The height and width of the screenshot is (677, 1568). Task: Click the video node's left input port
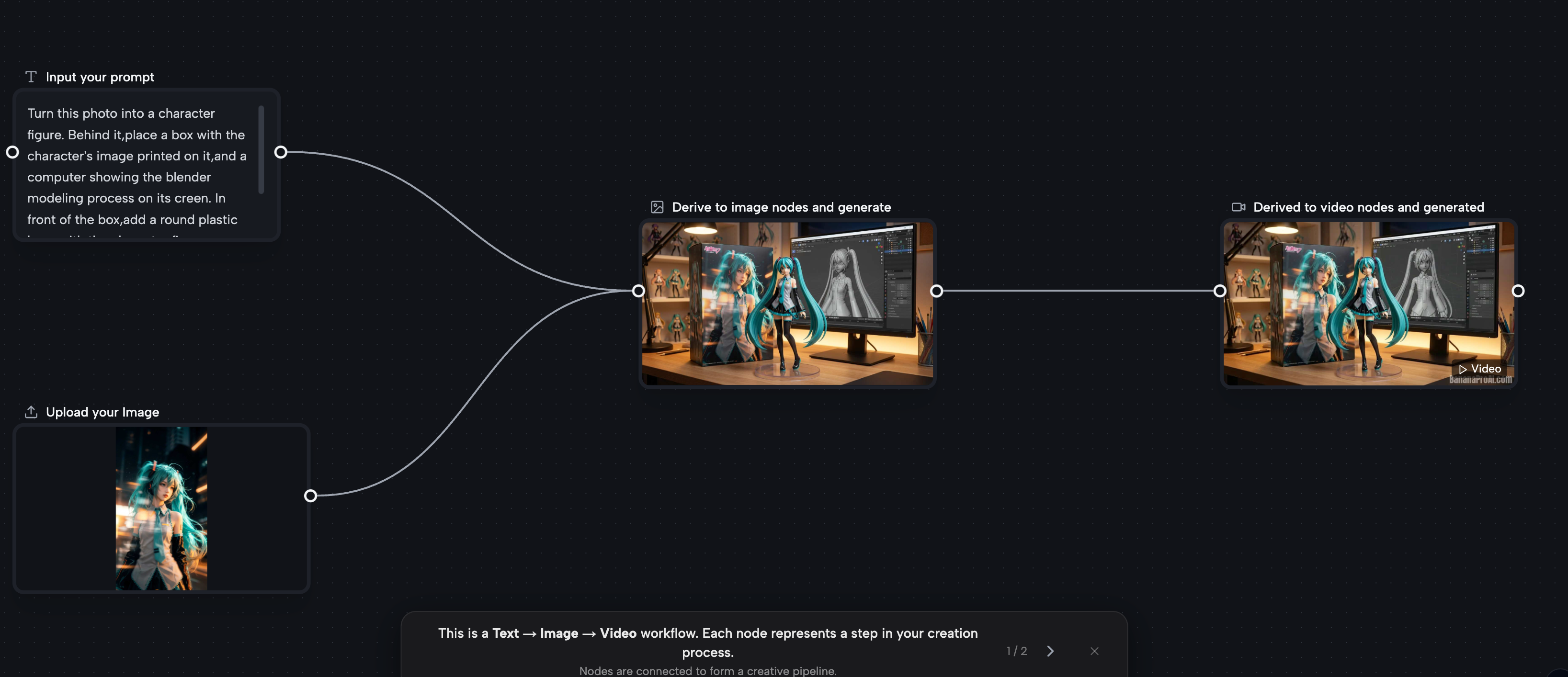(1220, 291)
